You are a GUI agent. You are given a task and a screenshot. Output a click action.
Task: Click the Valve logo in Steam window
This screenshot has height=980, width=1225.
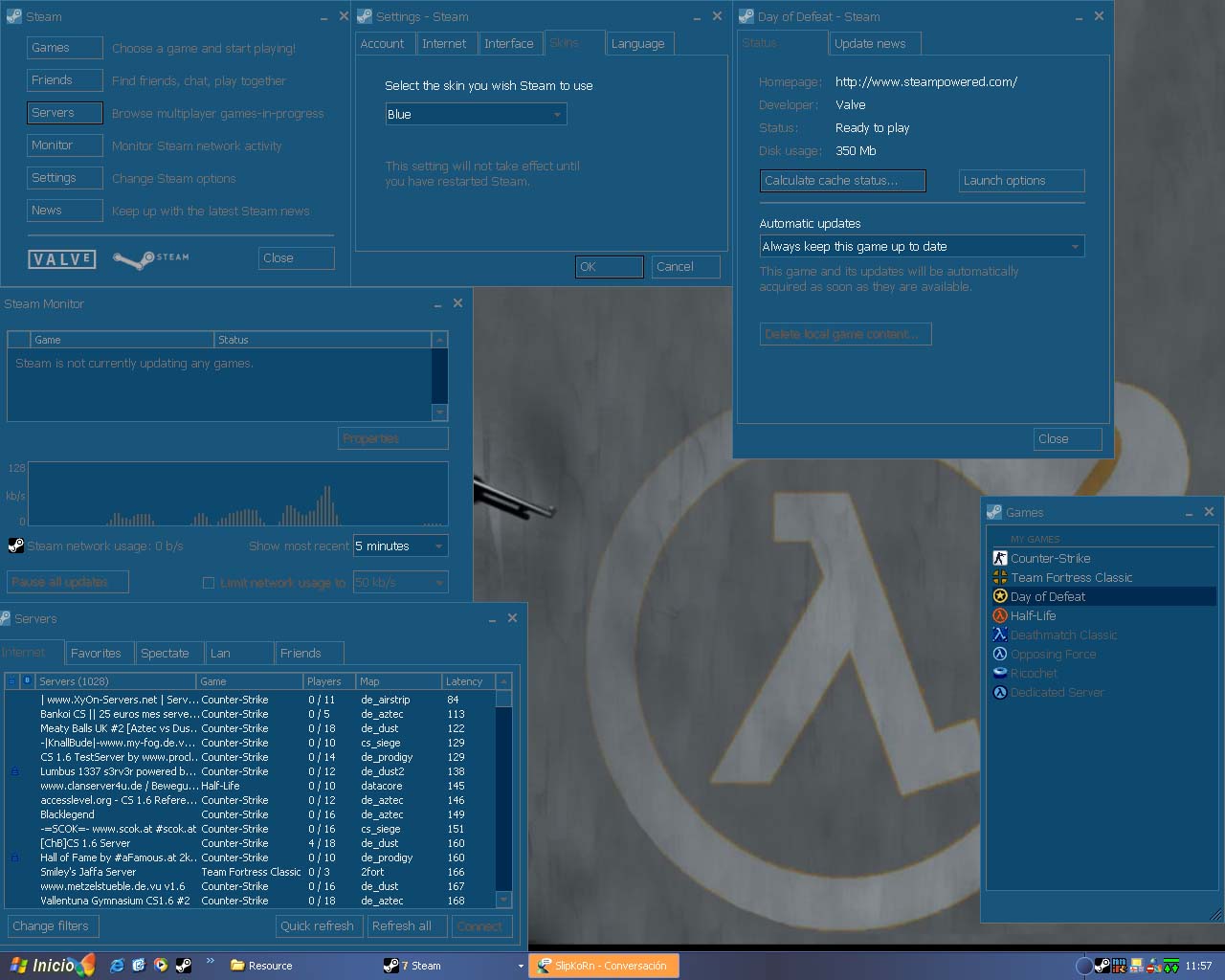[x=62, y=259]
